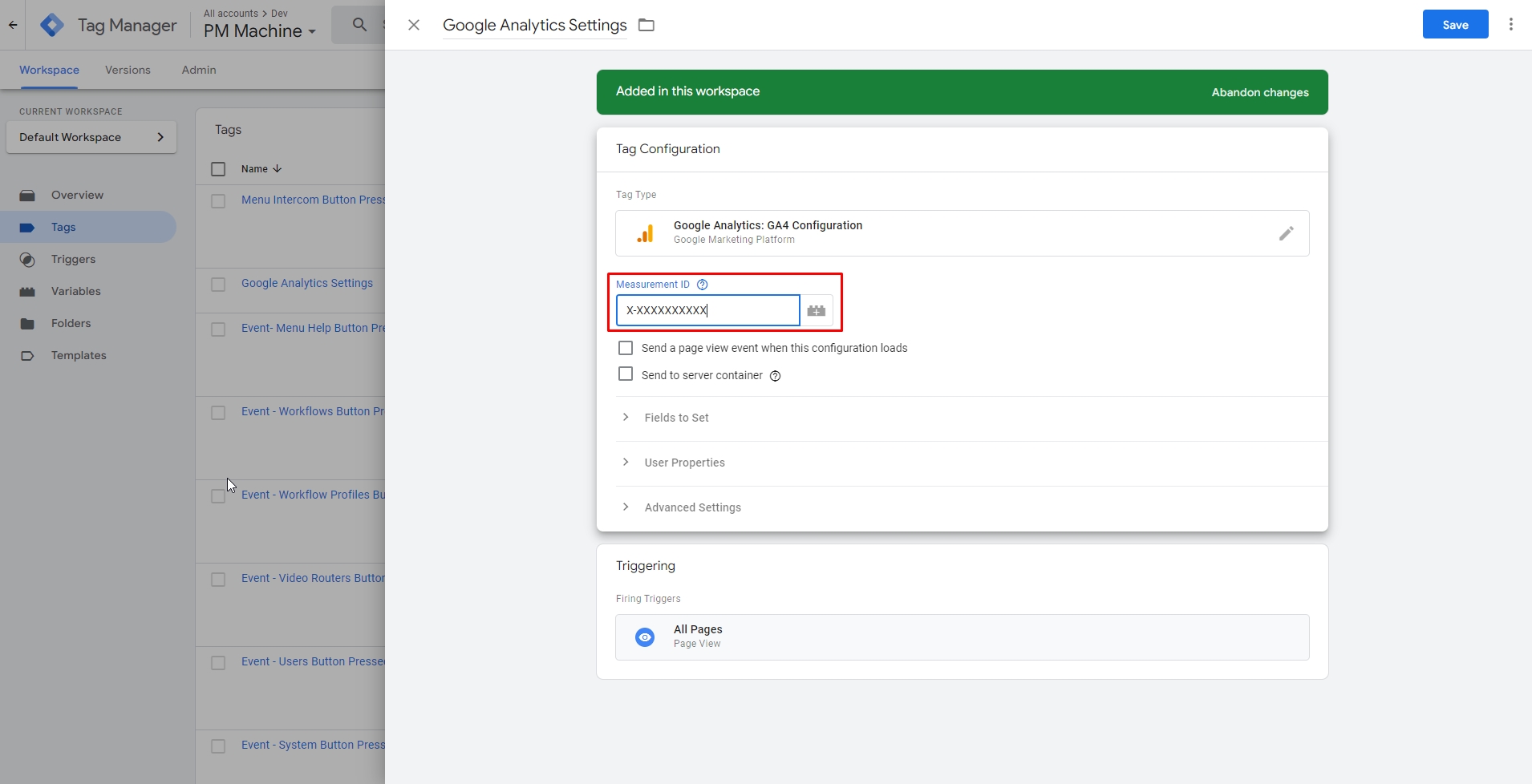Check the Event - System Button Press checkbox
This screenshot has width=1532, height=784.
[218, 746]
